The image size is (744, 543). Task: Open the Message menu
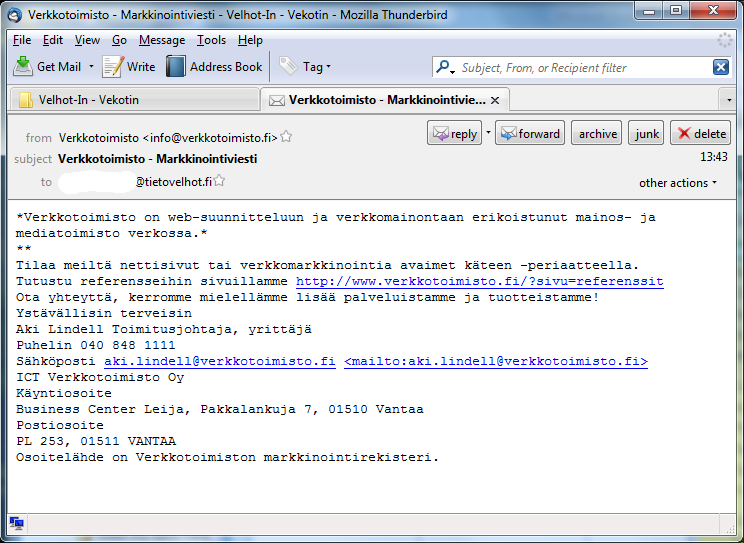(161, 40)
